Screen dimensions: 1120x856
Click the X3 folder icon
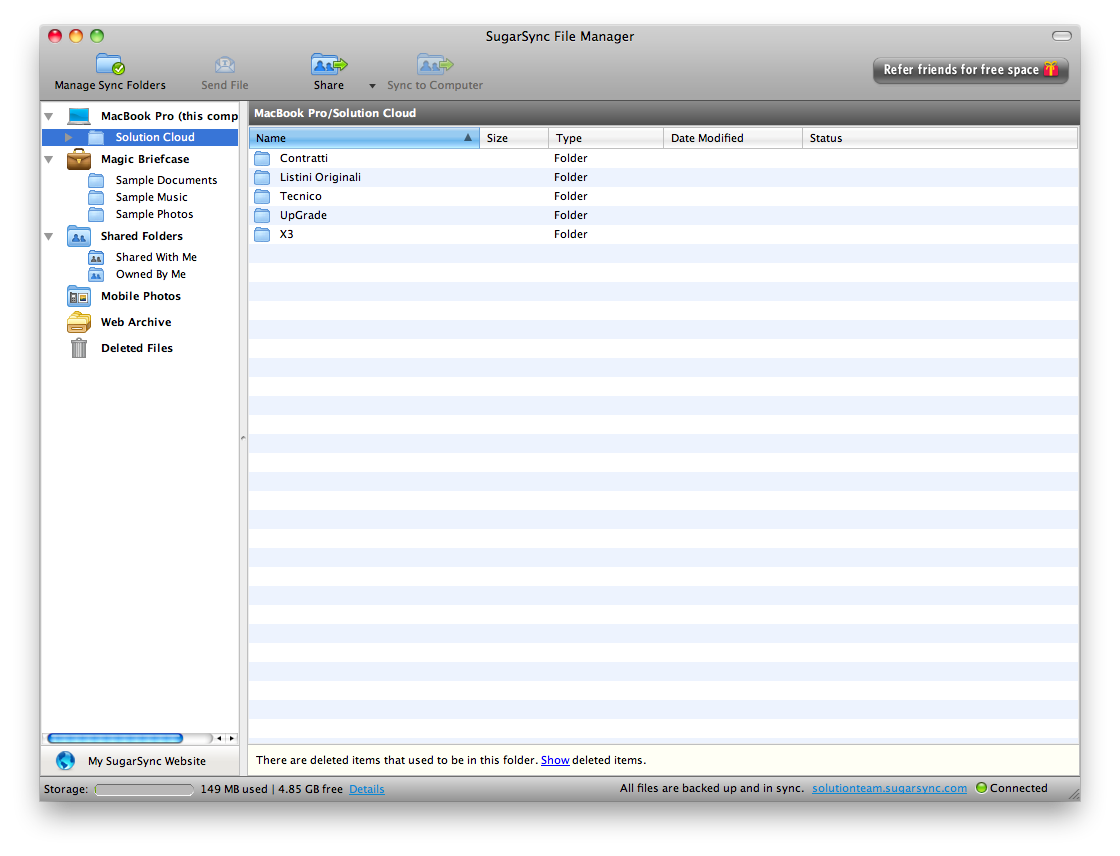pos(262,234)
